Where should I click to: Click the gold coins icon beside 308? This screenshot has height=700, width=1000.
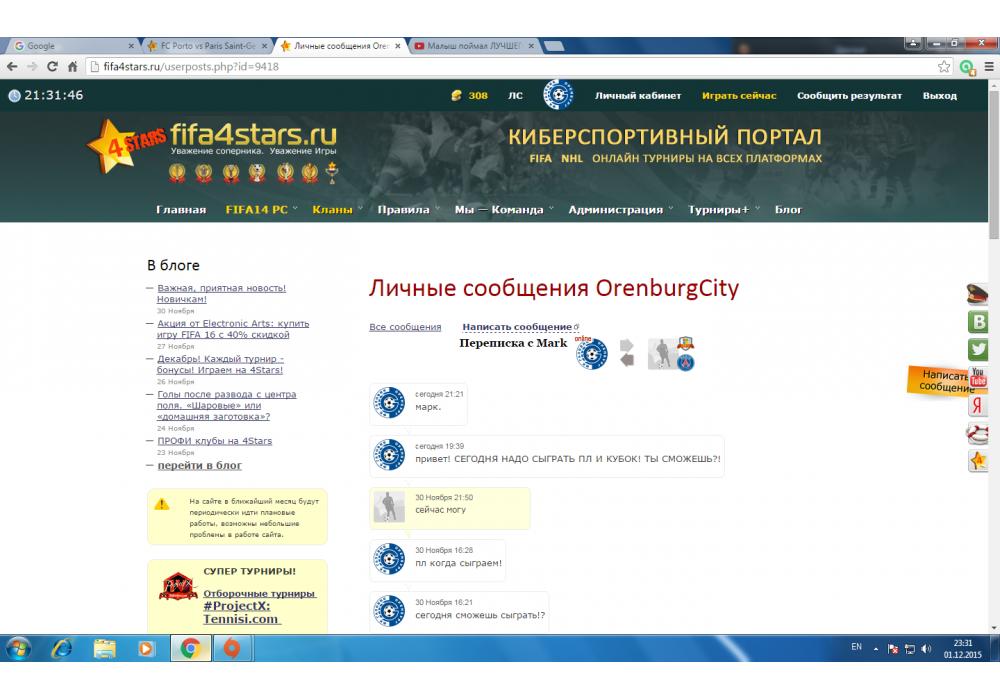click(x=457, y=96)
